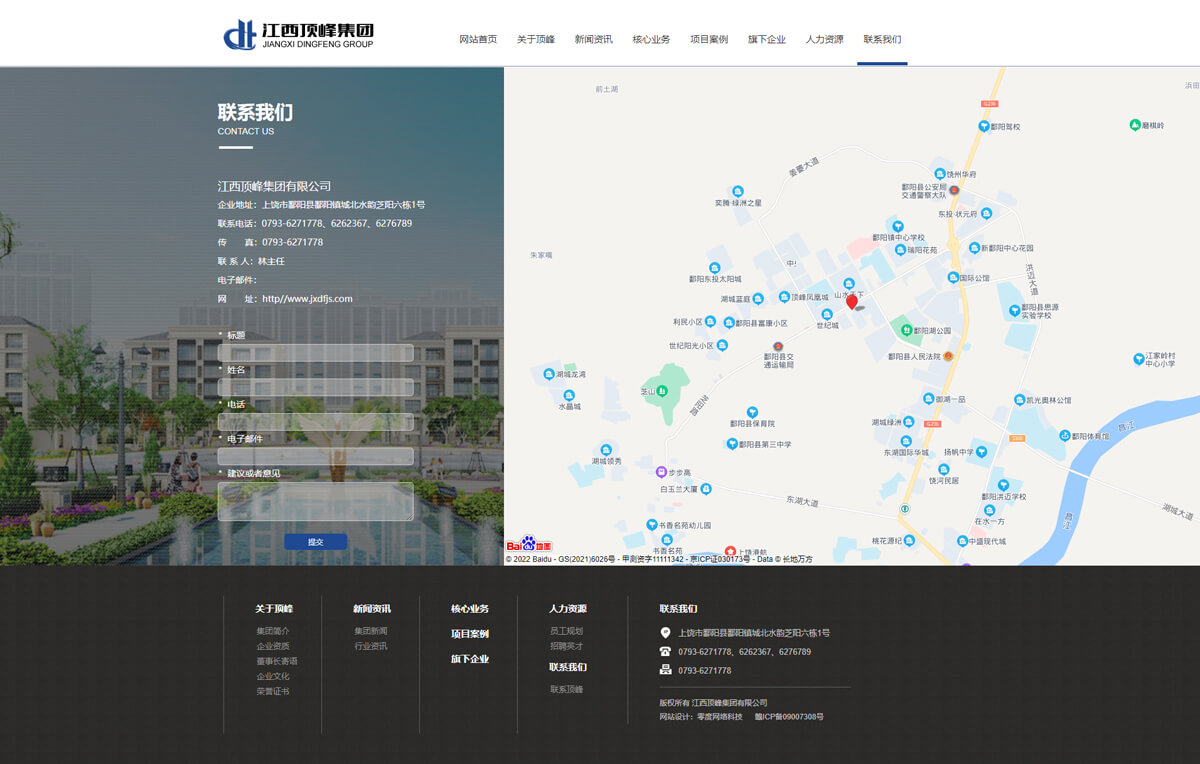Click the 鄱阳县保育院 map marker icon
1200x764 pixels.
752,412
